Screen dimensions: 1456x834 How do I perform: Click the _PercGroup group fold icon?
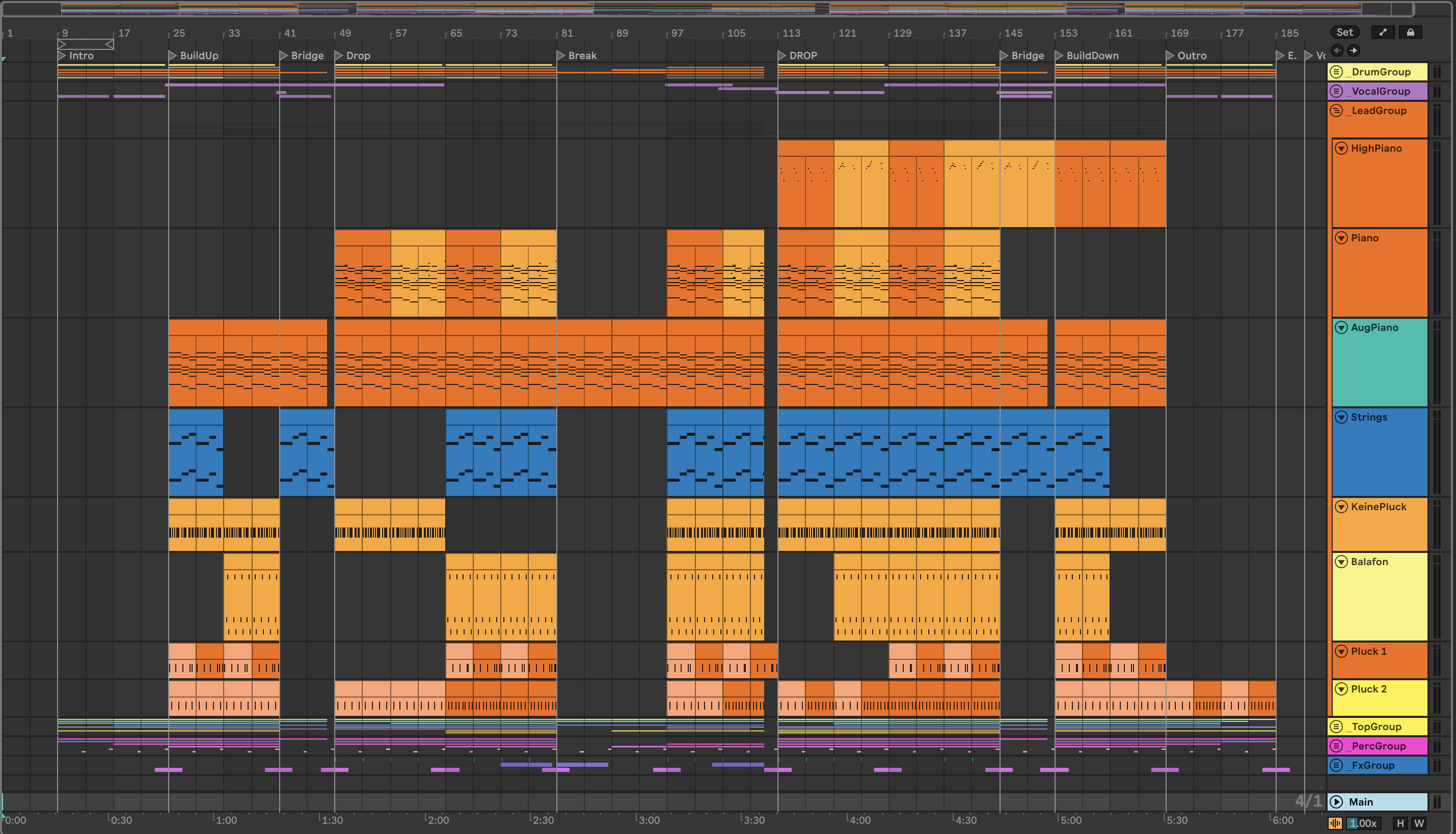point(1337,746)
